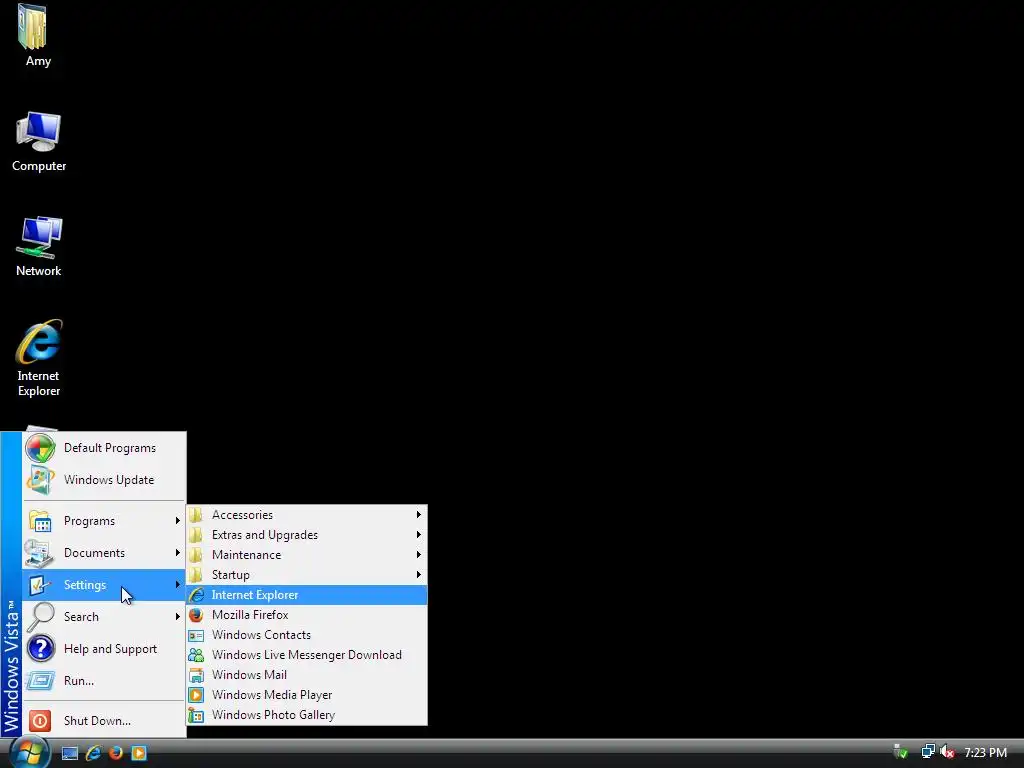
Task: Click the red Shut Down power icon
Action: point(40,720)
